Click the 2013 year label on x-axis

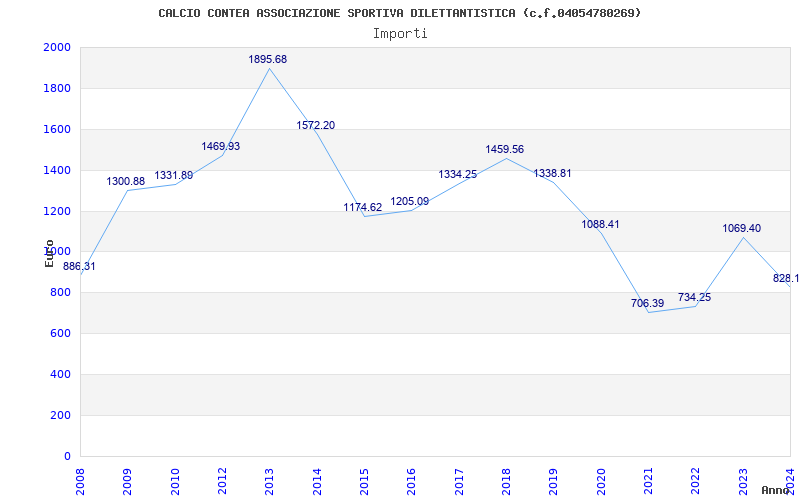(x=270, y=482)
